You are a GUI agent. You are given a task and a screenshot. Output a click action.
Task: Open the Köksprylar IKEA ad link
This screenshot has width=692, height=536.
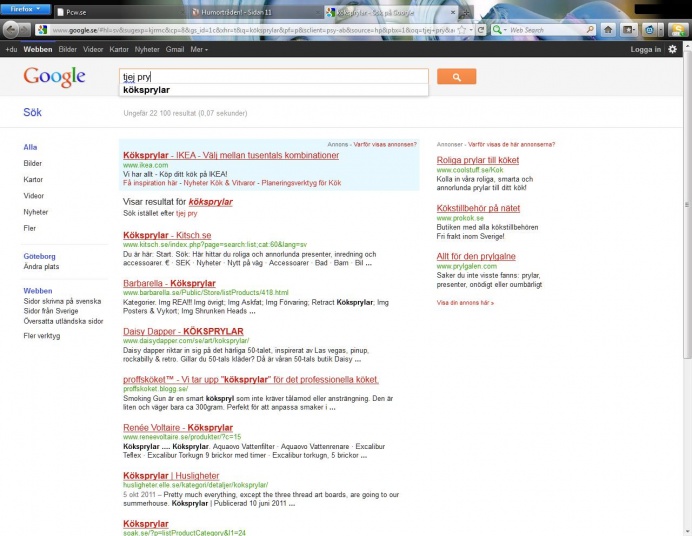coord(231,155)
